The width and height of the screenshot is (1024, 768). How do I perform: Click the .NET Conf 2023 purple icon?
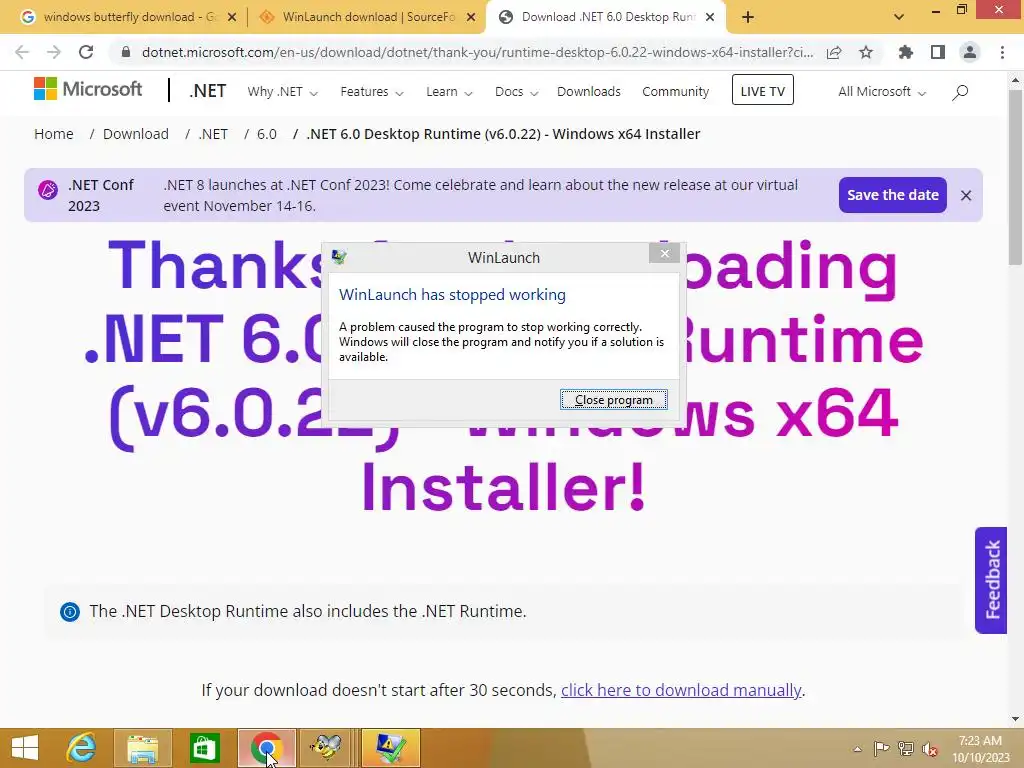click(x=48, y=190)
